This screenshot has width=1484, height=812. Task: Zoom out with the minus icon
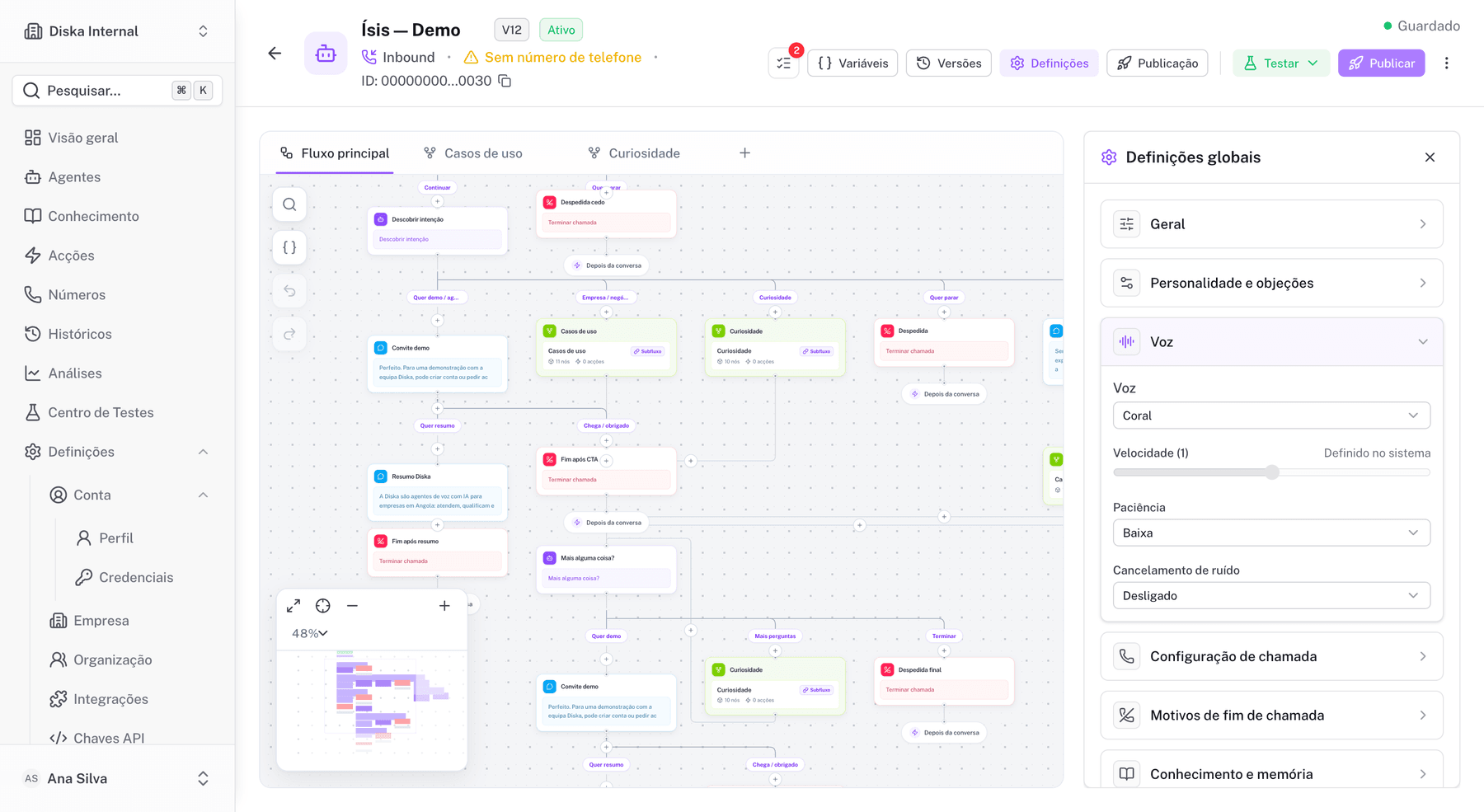[352, 606]
